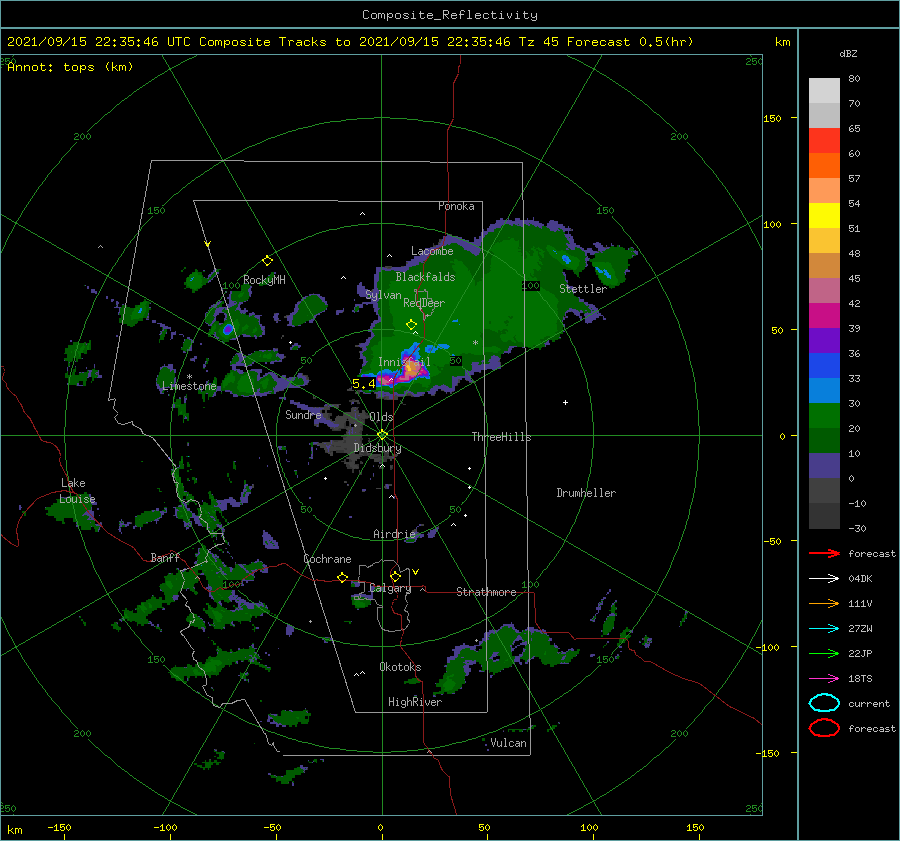Click the yellow diamond marker near Cochrane
The image size is (900, 841).
click(342, 577)
